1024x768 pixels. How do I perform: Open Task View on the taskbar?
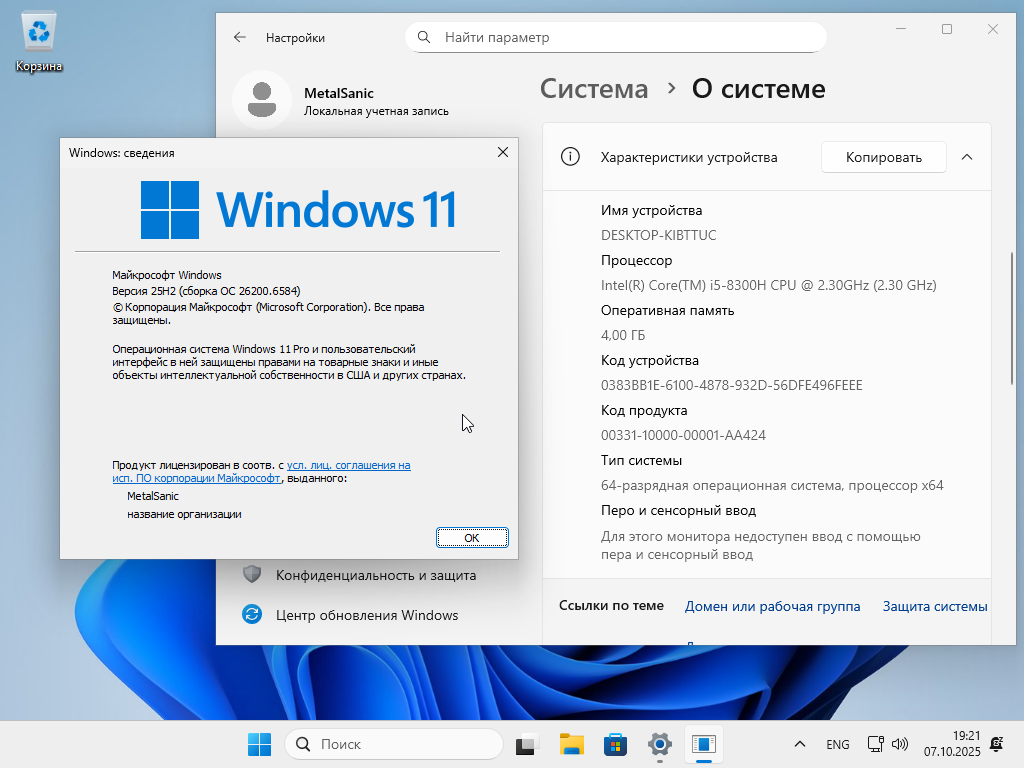[x=527, y=744]
